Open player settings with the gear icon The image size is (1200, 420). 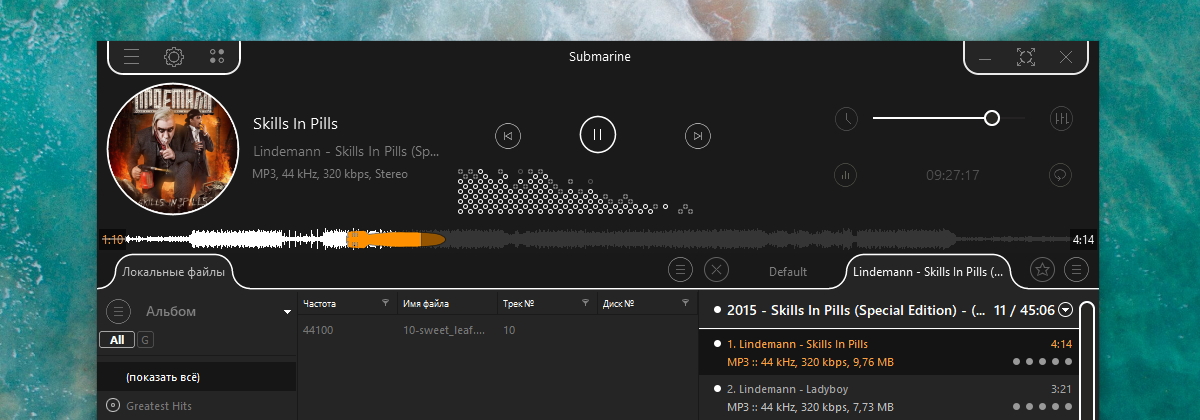tap(174, 57)
